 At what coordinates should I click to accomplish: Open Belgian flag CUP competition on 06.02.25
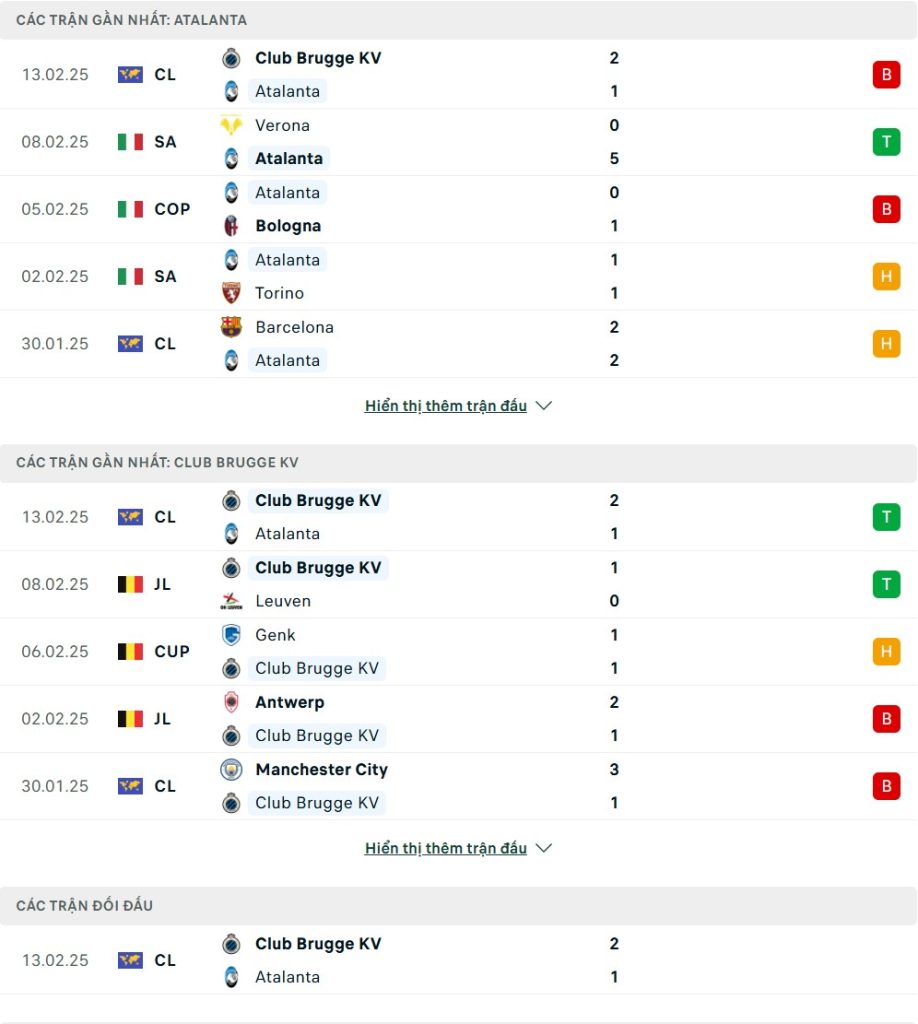tap(153, 652)
